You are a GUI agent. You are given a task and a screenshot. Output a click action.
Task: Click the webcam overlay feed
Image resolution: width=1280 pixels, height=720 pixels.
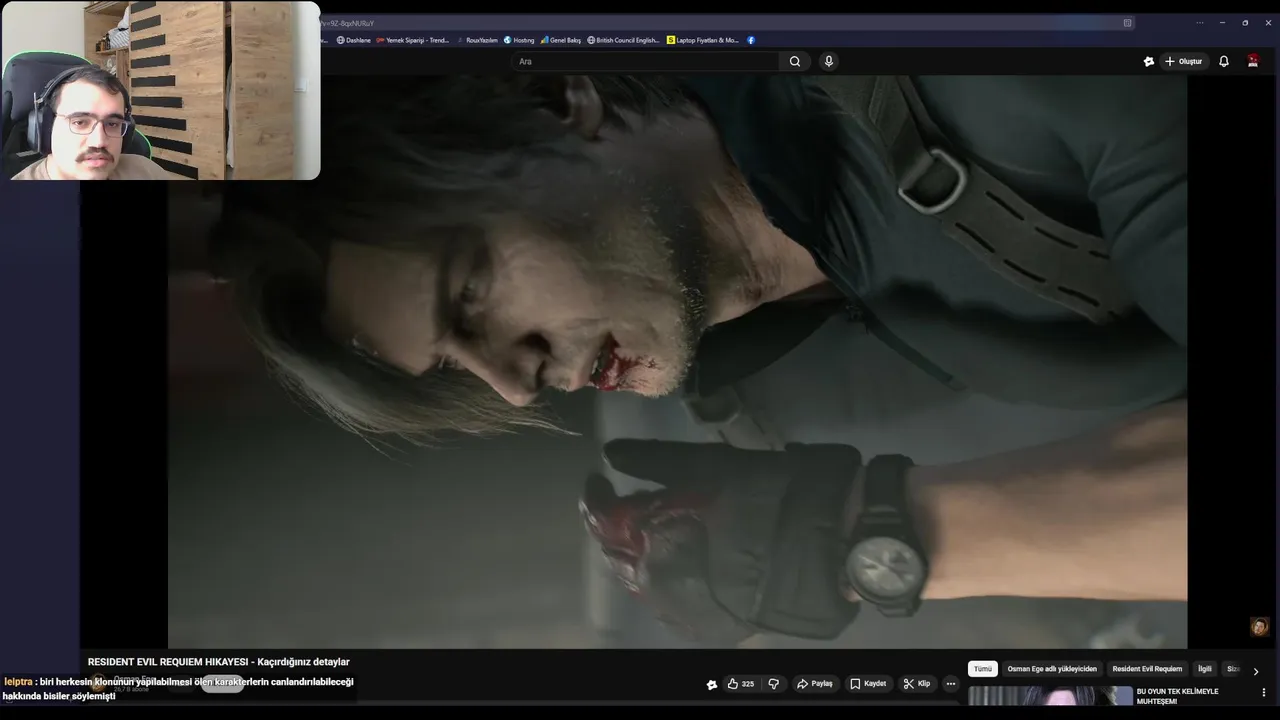tap(160, 90)
